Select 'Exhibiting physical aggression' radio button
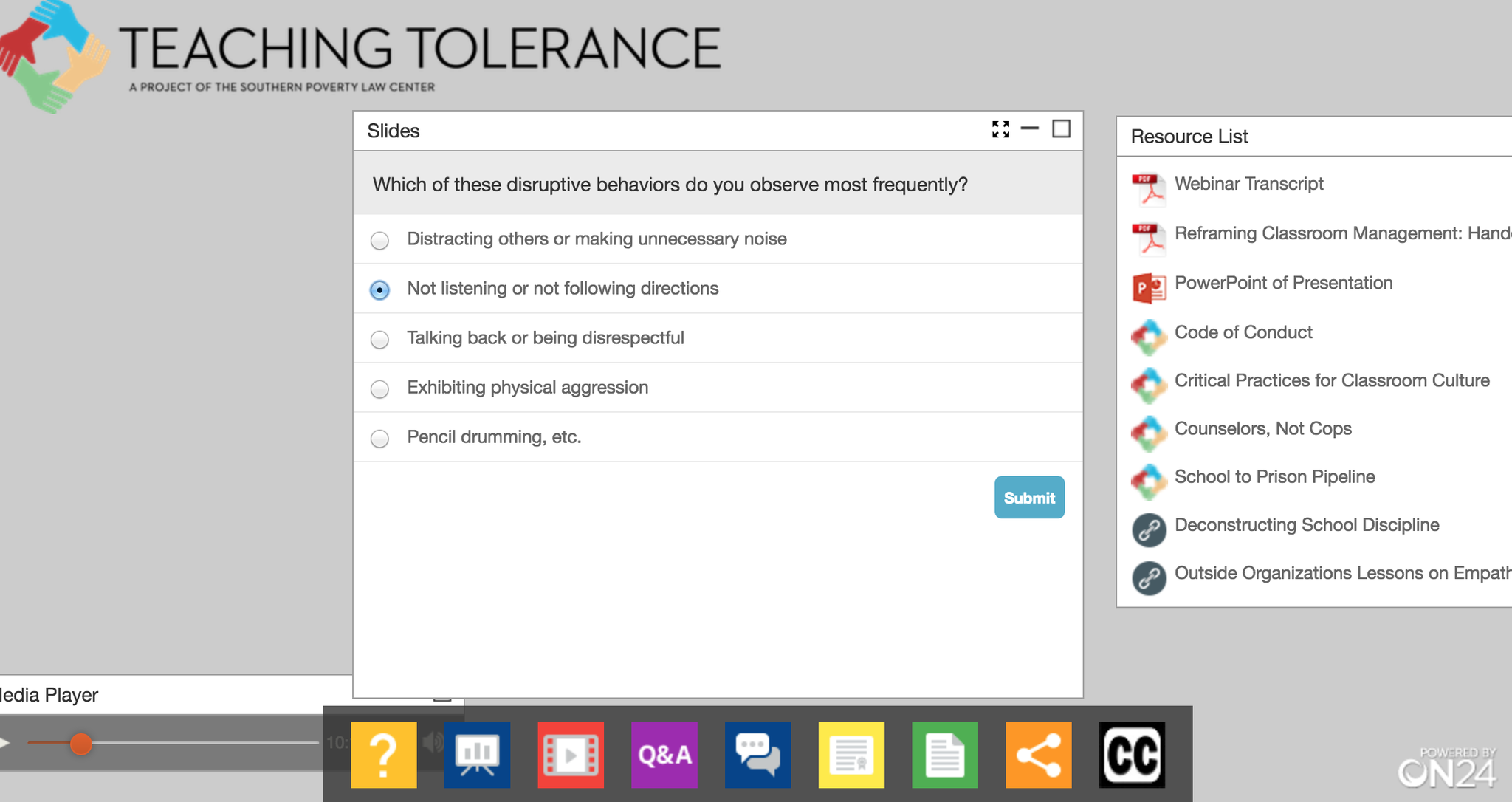This screenshot has height=802, width=1512. (379, 388)
